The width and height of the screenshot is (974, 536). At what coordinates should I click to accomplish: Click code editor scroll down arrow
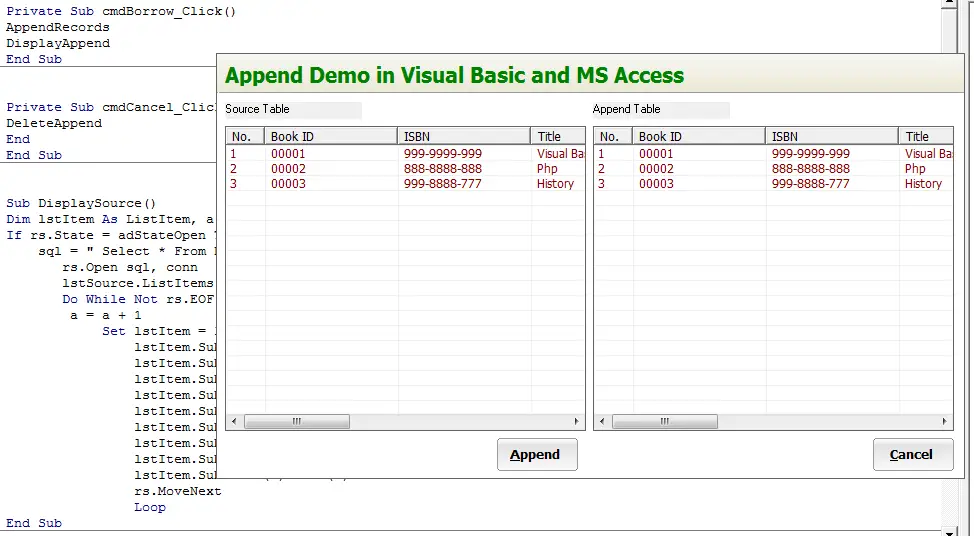coord(949,532)
